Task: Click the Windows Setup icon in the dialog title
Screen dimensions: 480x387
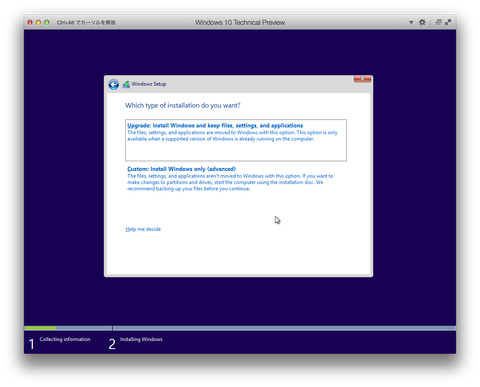Action: (x=126, y=84)
